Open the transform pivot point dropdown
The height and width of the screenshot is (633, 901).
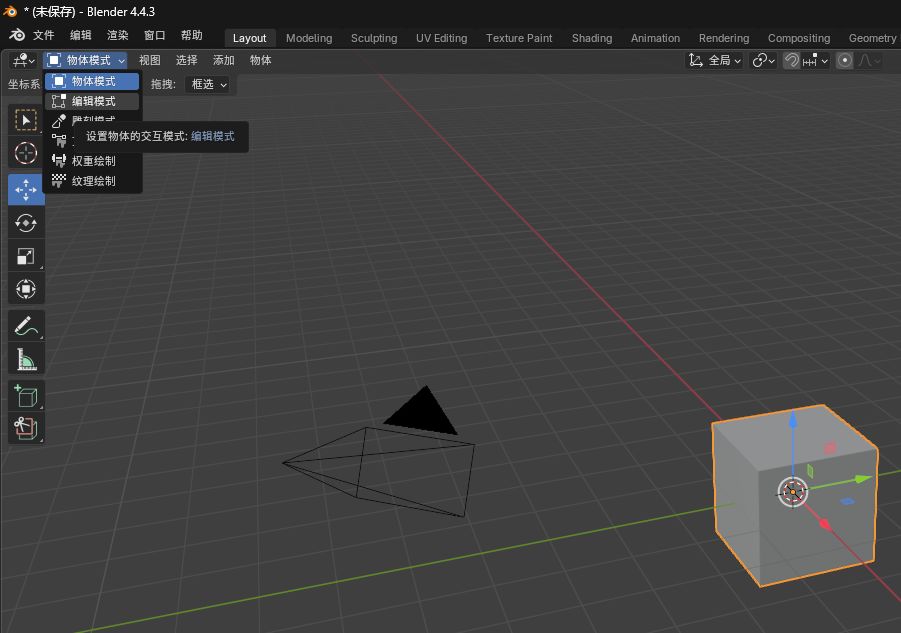[763, 60]
